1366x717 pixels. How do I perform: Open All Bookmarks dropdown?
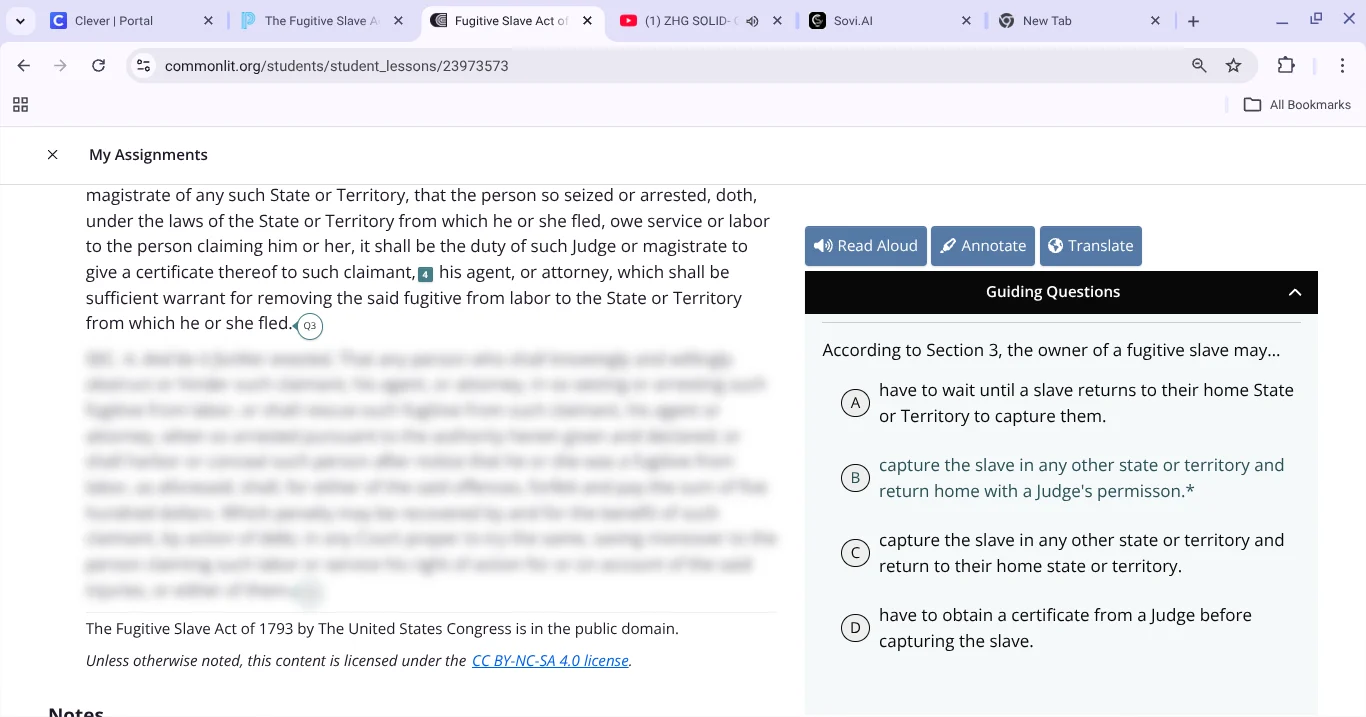[1297, 104]
